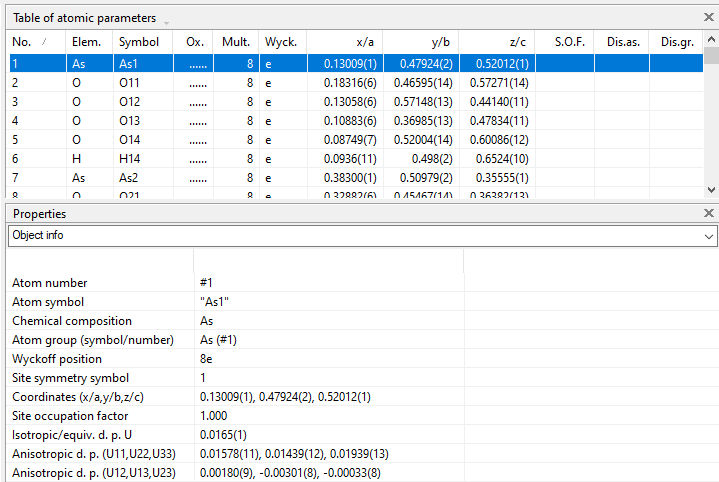The height and width of the screenshot is (482, 719).
Task: Close the Table of atomic parameters panel
Action: pyautogui.click(x=708, y=18)
